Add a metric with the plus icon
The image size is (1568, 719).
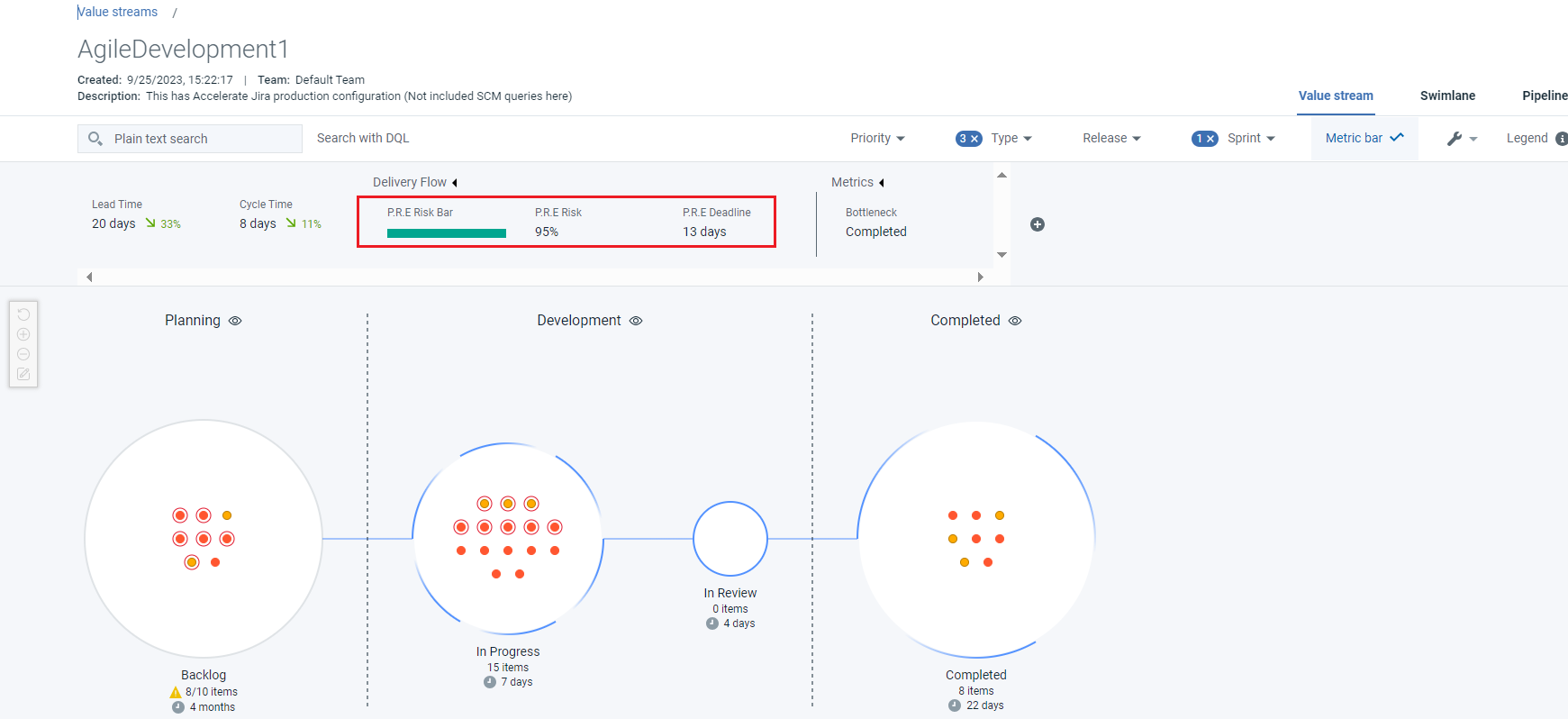[x=1038, y=224]
